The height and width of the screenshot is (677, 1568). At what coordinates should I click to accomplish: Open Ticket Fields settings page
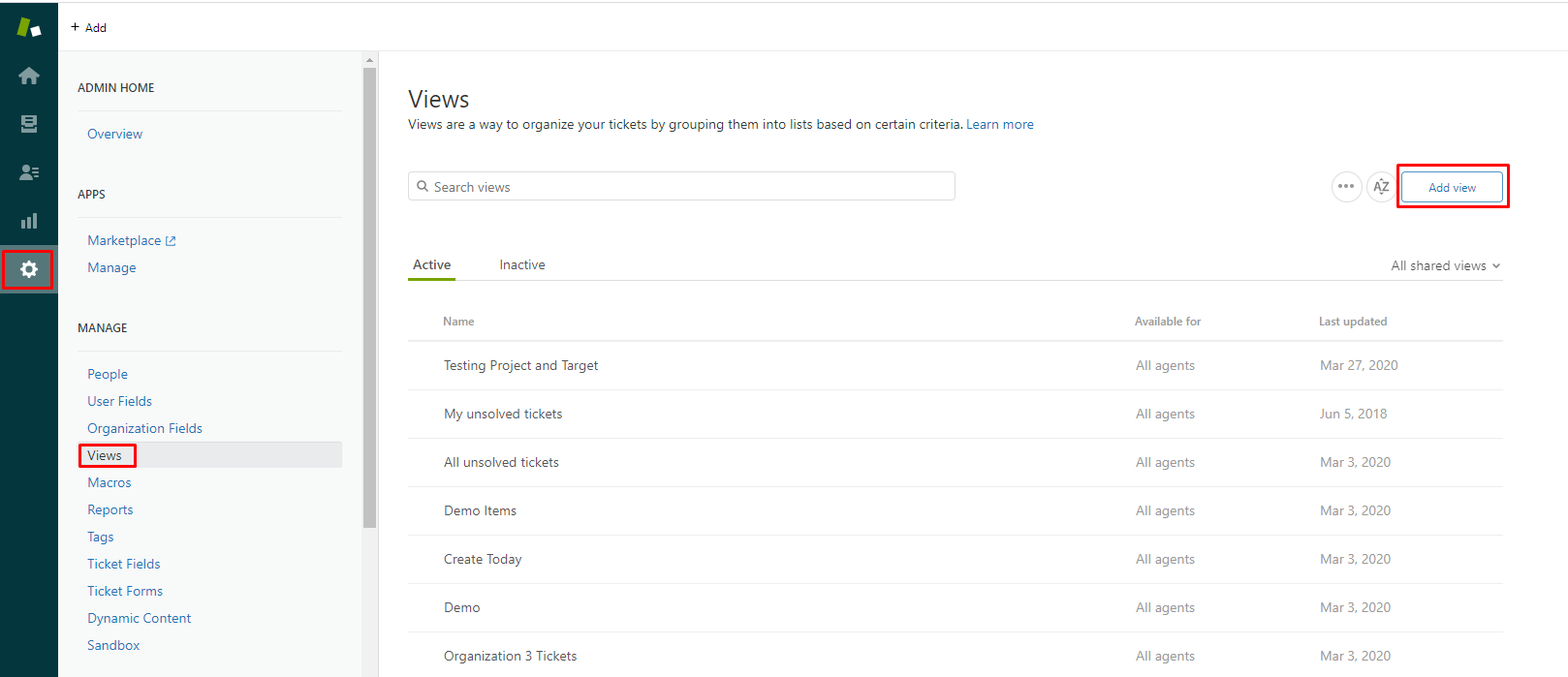(x=124, y=564)
